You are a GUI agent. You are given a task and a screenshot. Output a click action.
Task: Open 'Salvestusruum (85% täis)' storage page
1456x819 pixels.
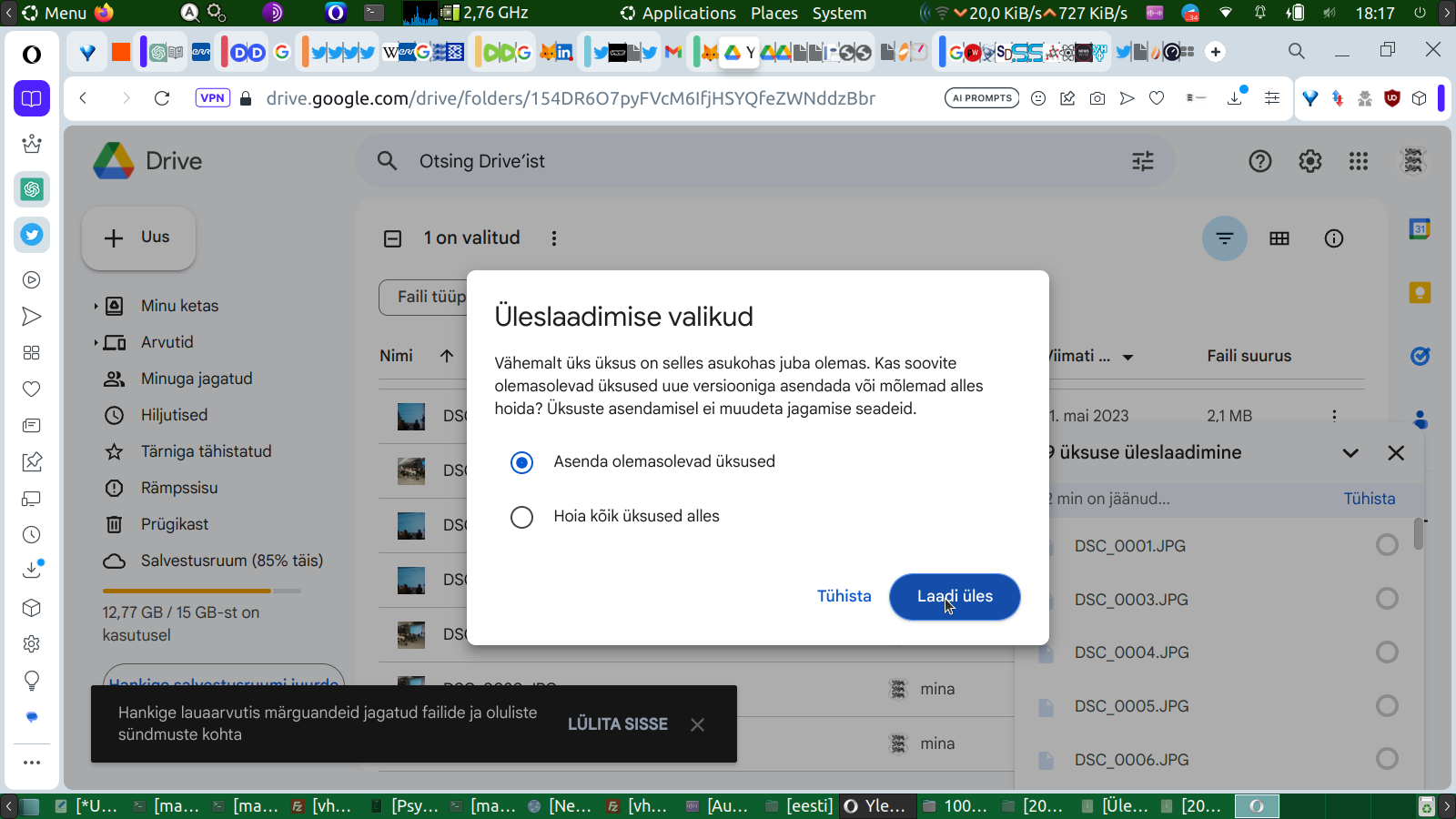coord(231,561)
